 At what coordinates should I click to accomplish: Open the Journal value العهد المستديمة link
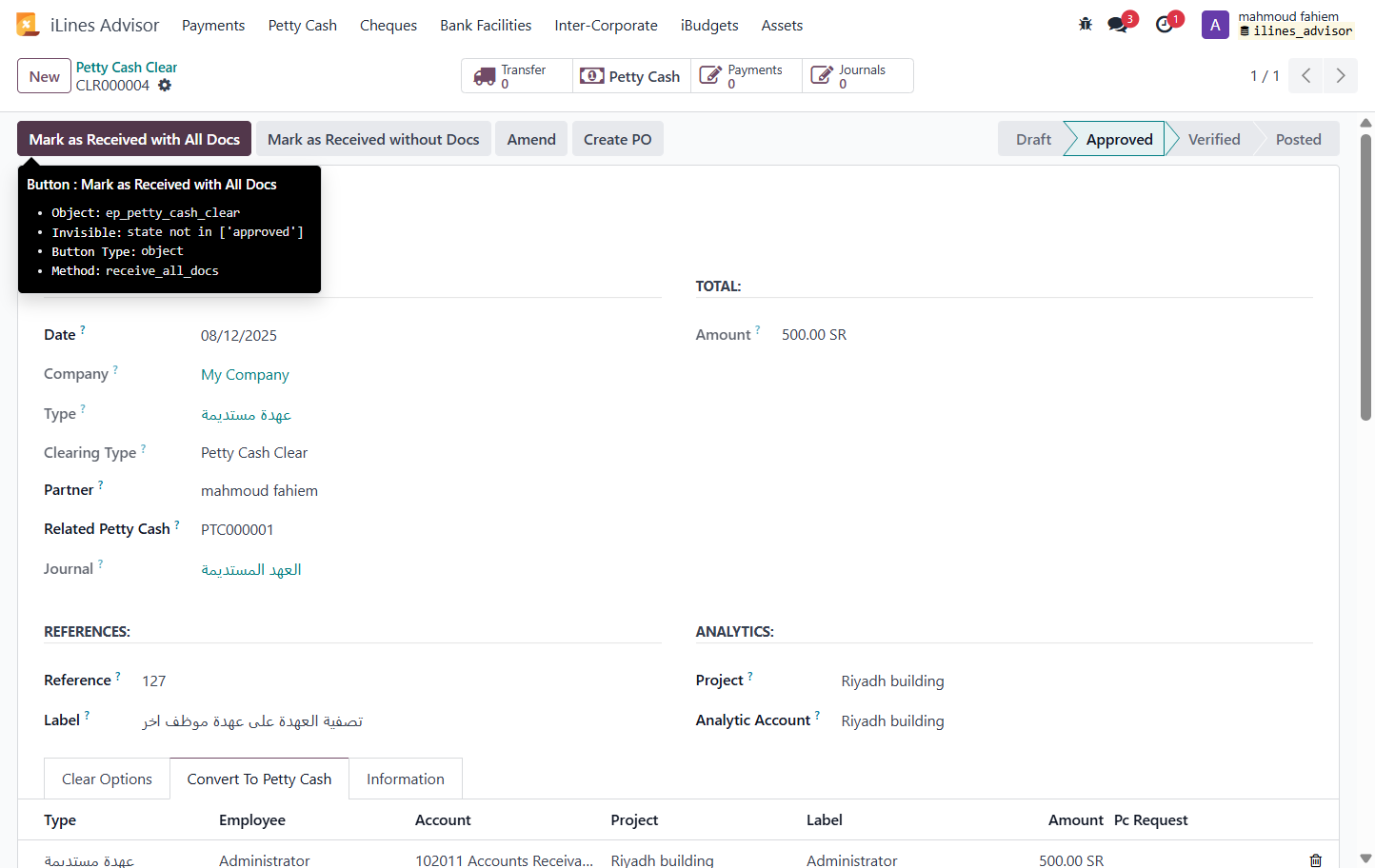(x=251, y=569)
